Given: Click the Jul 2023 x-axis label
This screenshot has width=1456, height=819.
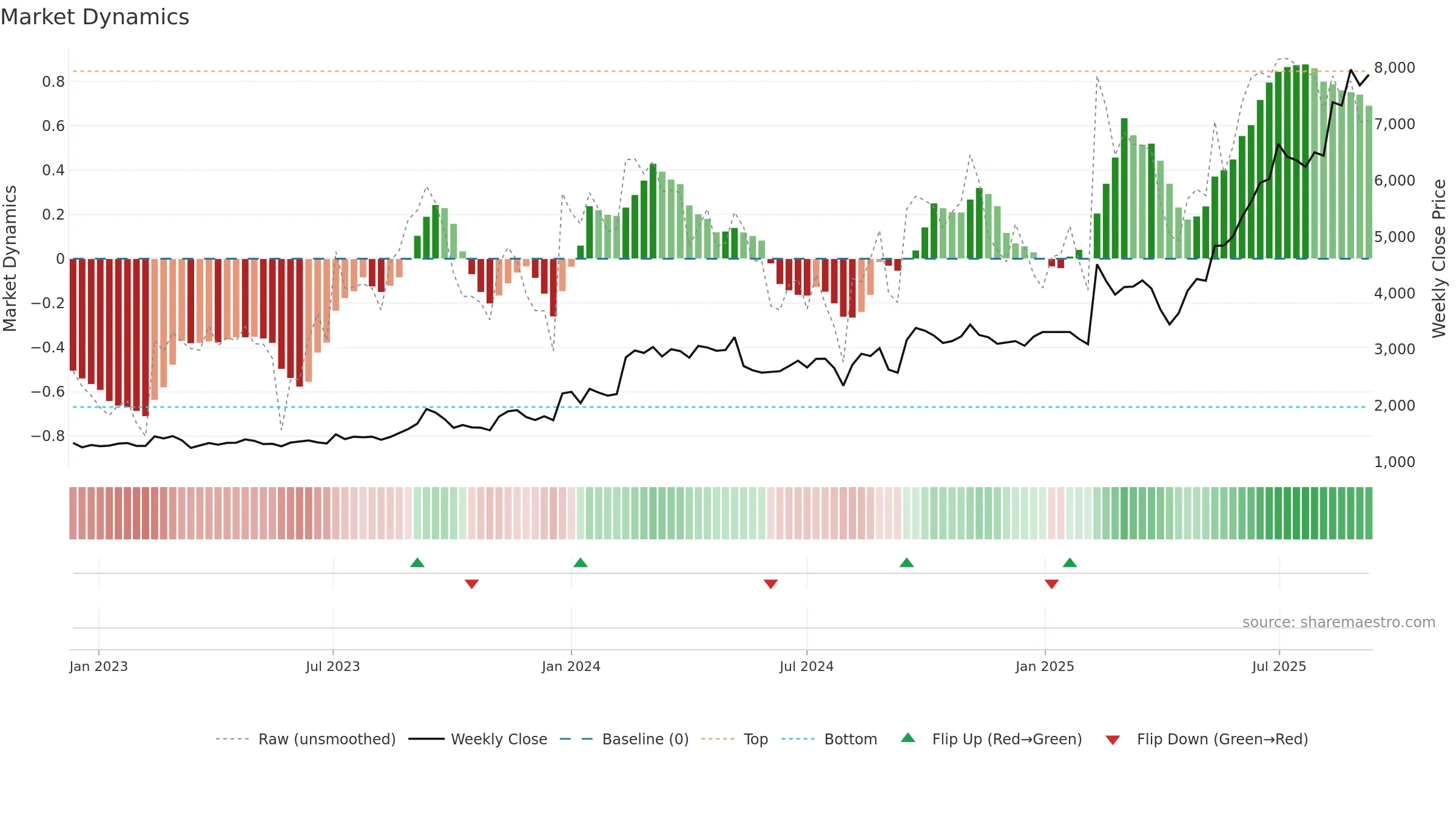Looking at the screenshot, I should coord(333,666).
